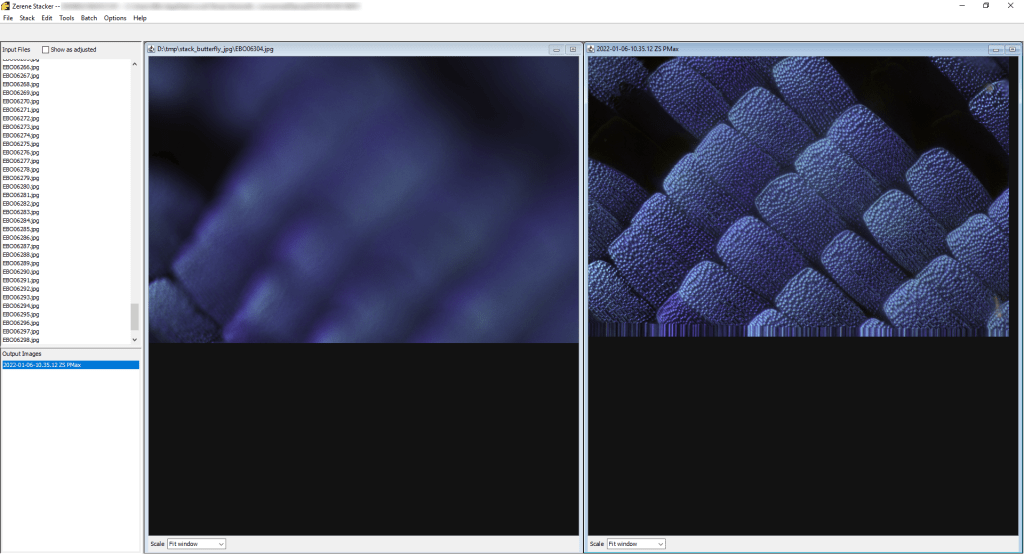This screenshot has height=554, width=1024.
Task: Open the Options menu
Action: (115, 18)
